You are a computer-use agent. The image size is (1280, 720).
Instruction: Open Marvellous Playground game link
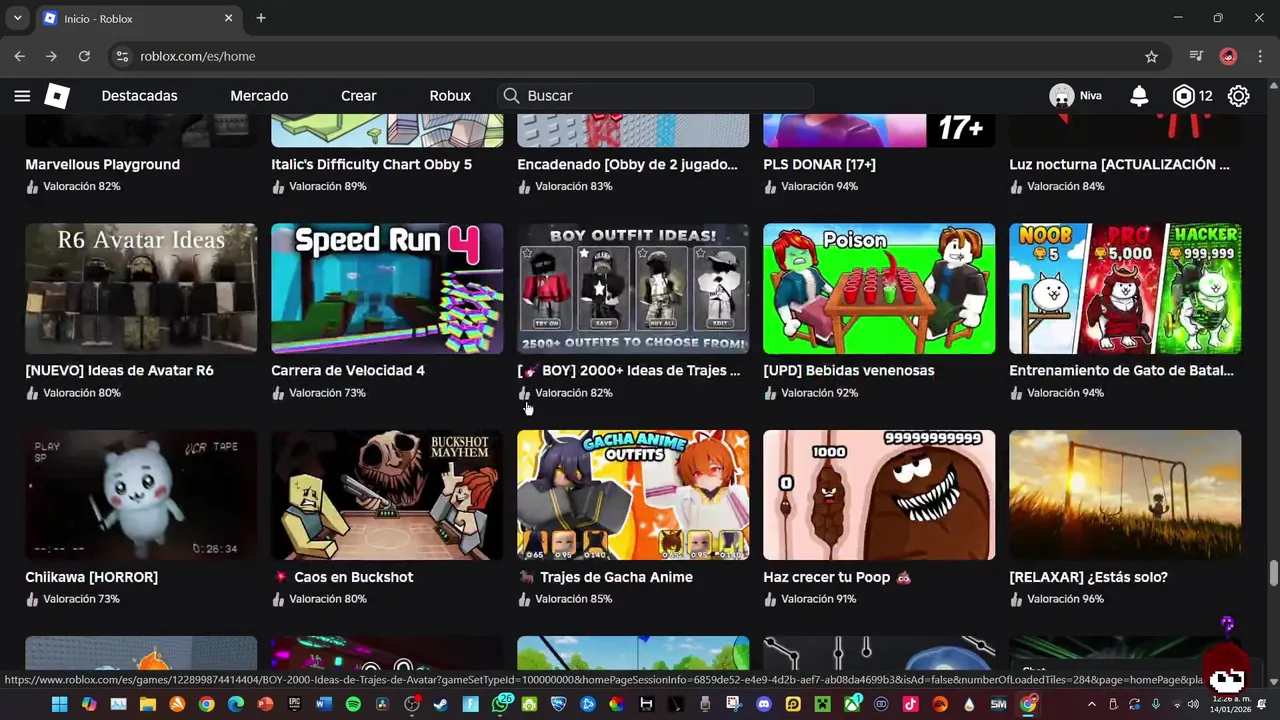[102, 164]
